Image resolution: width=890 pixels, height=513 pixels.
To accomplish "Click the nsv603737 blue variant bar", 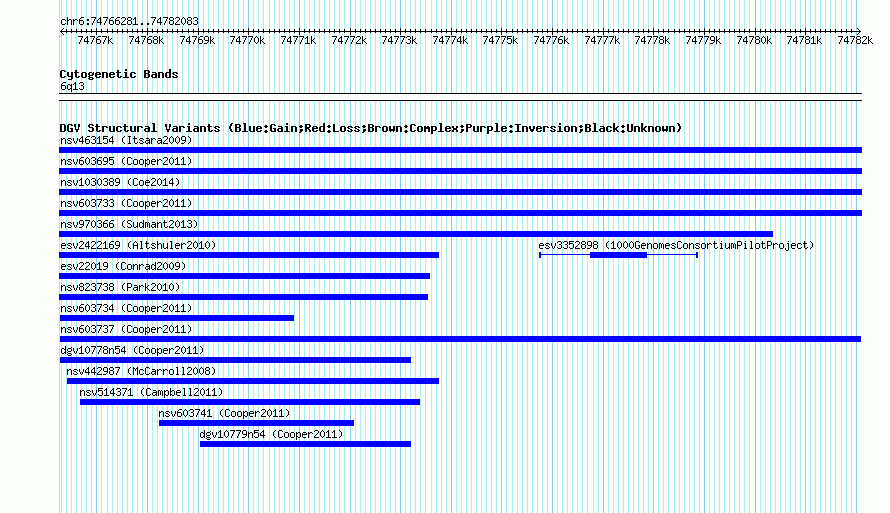I will click(x=460, y=339).
